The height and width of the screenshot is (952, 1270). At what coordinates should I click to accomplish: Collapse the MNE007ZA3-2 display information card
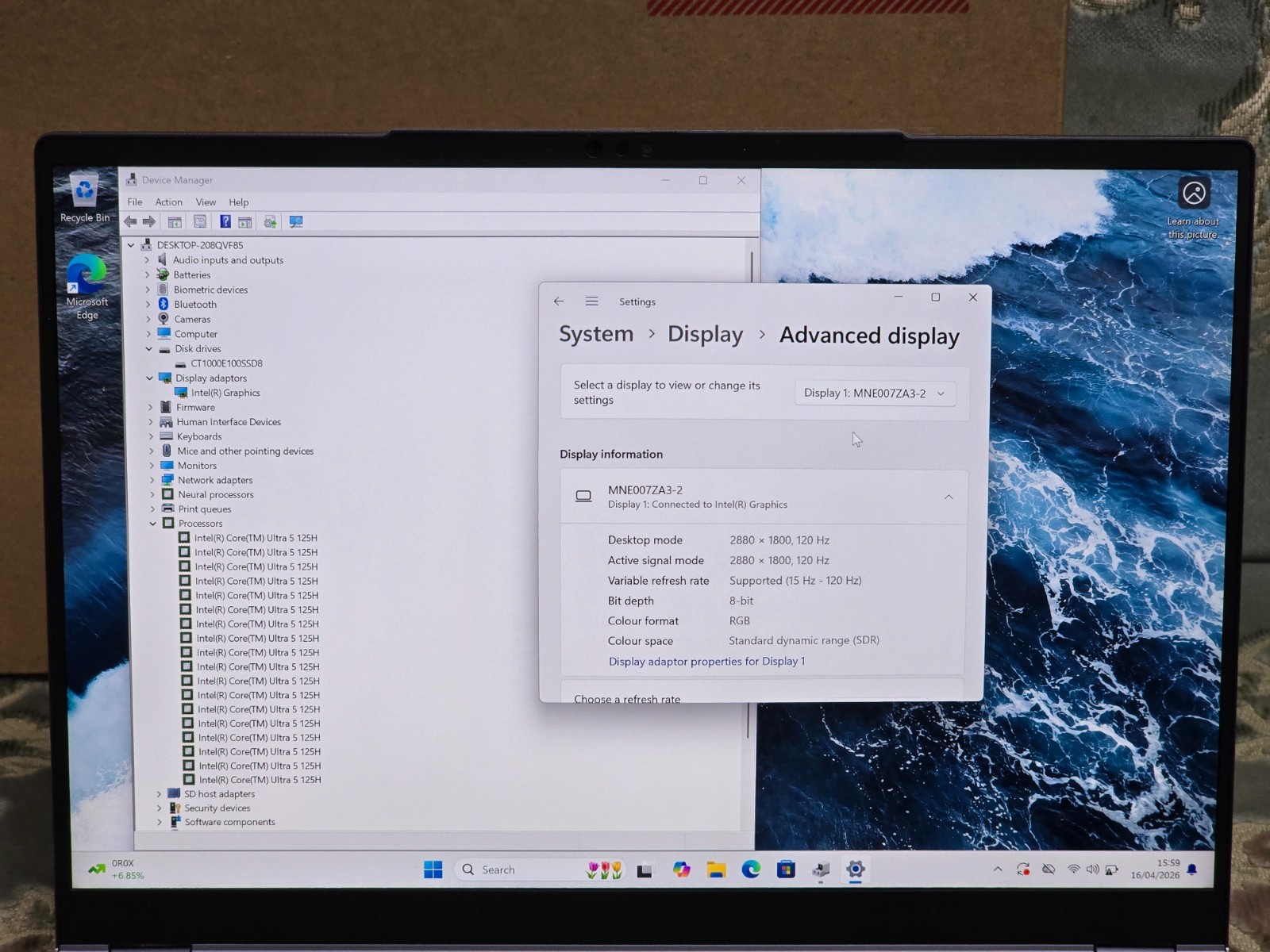point(949,497)
